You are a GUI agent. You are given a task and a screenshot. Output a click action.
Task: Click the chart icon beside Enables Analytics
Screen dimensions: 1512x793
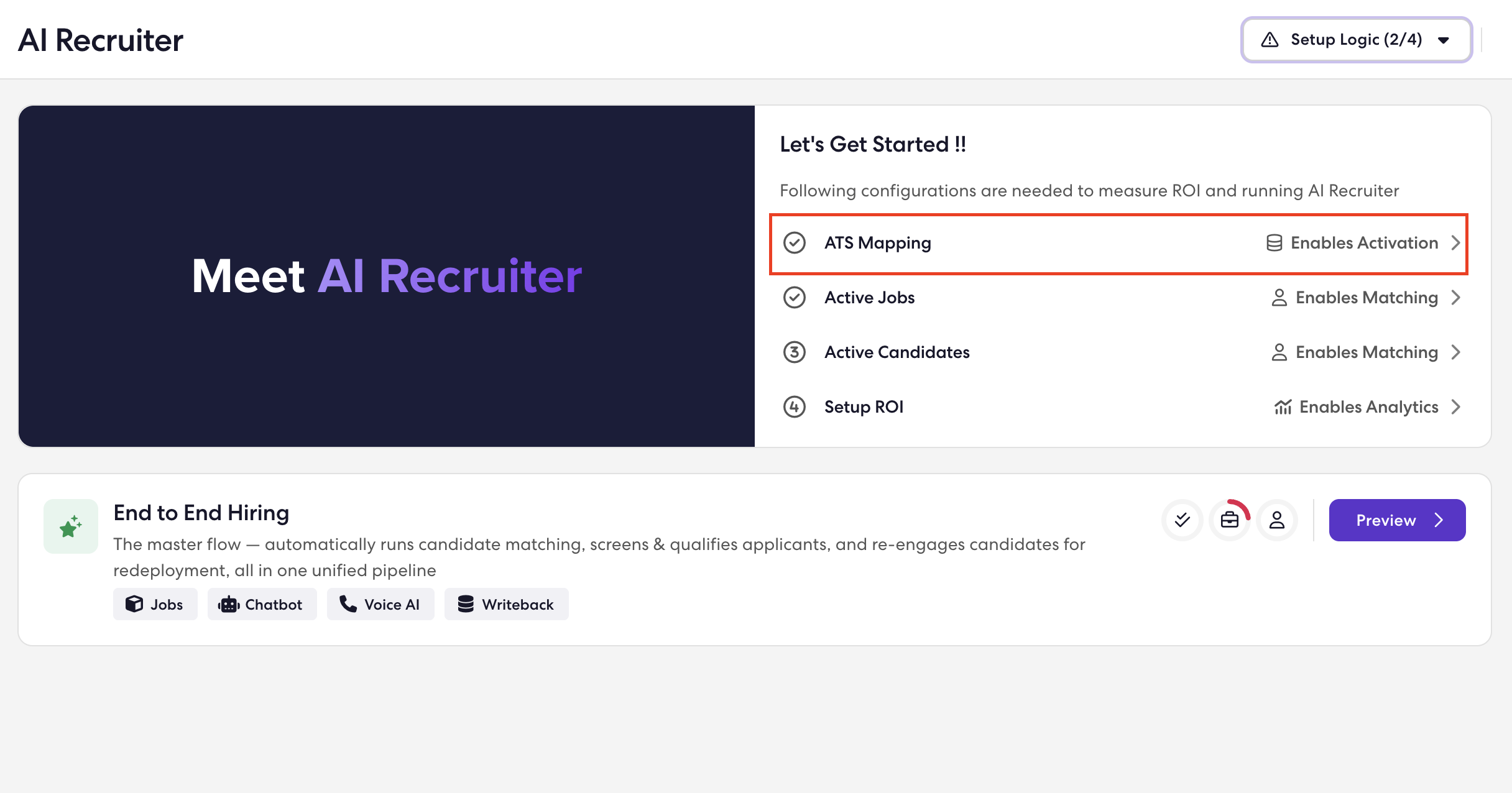[x=1283, y=407]
